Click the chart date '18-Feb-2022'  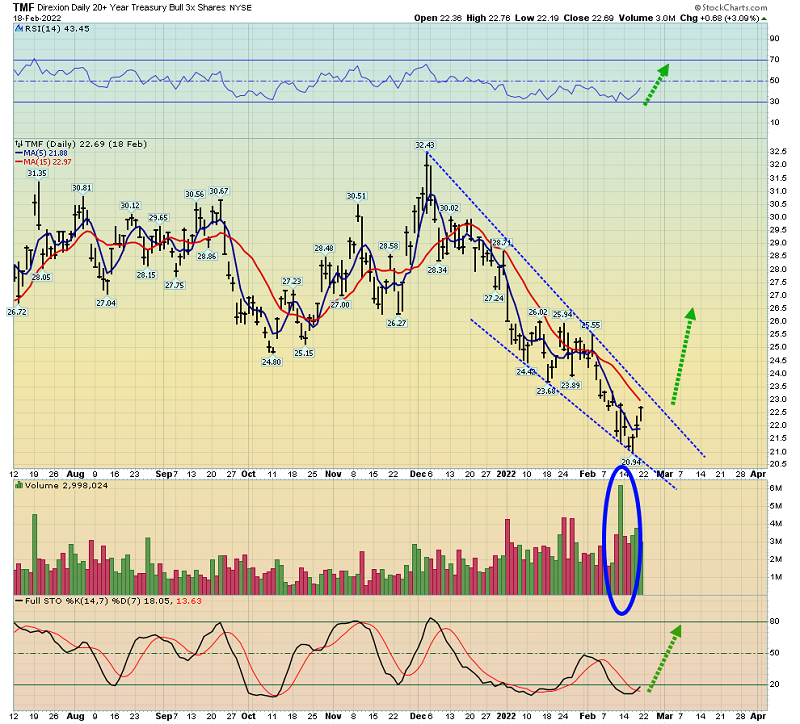(x=37, y=18)
